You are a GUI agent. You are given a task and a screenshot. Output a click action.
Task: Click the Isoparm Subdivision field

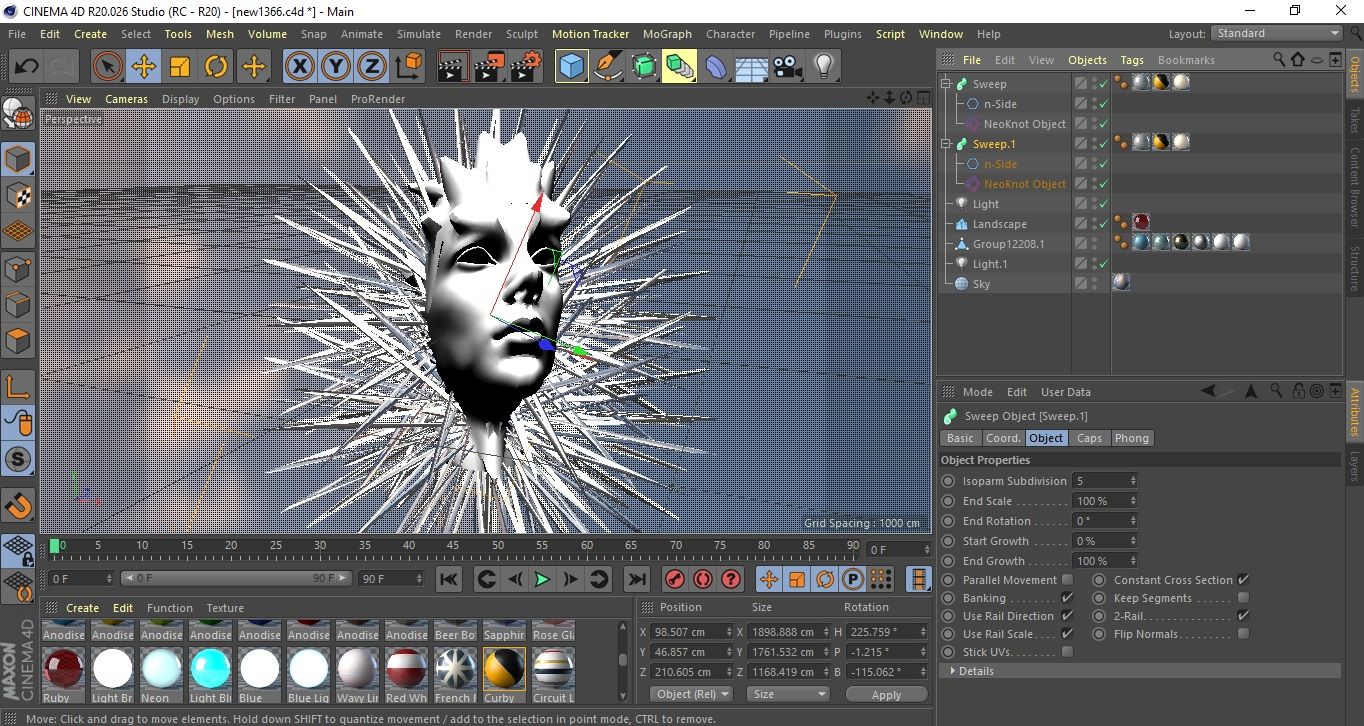point(1104,481)
